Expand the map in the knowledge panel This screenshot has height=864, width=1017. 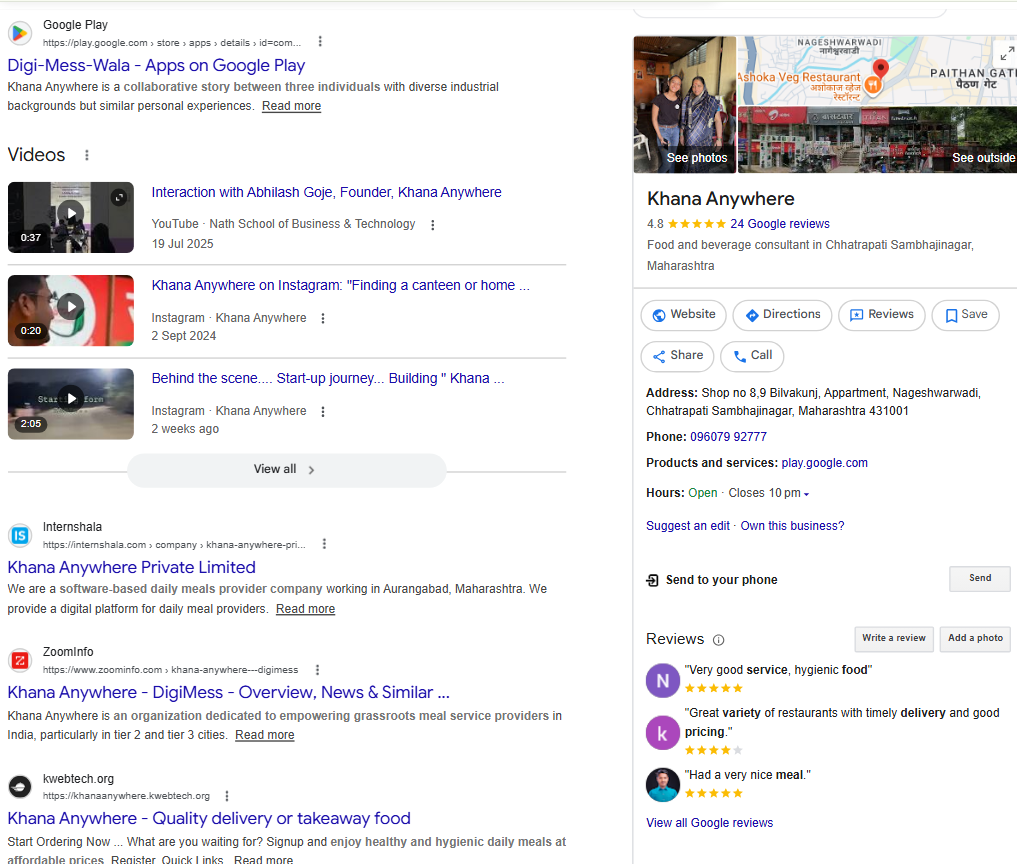tap(1006, 53)
